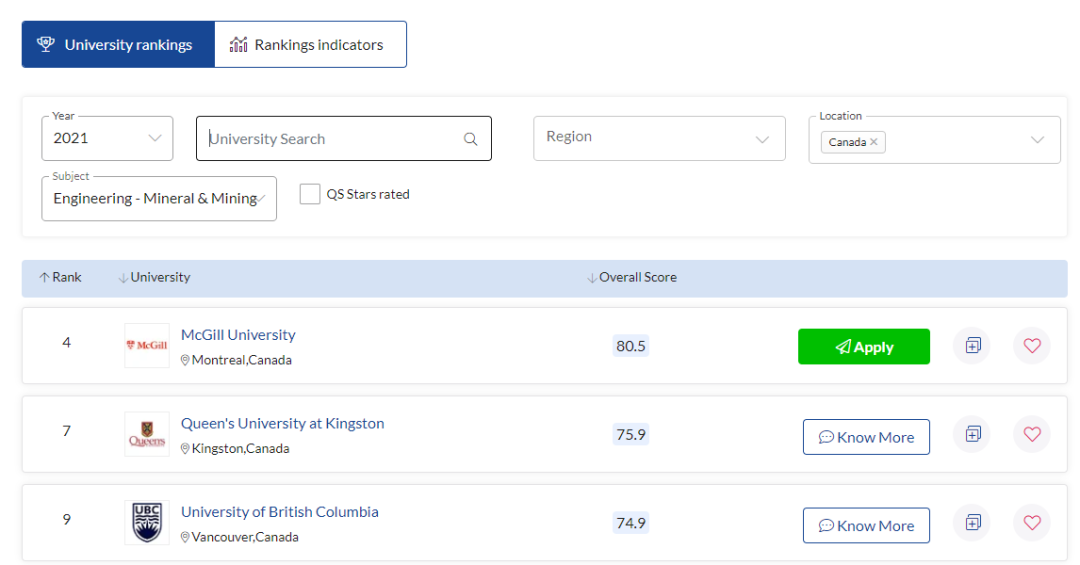This screenshot has width=1080, height=565.
Task: Focus the University Search input field
Action: [330, 139]
